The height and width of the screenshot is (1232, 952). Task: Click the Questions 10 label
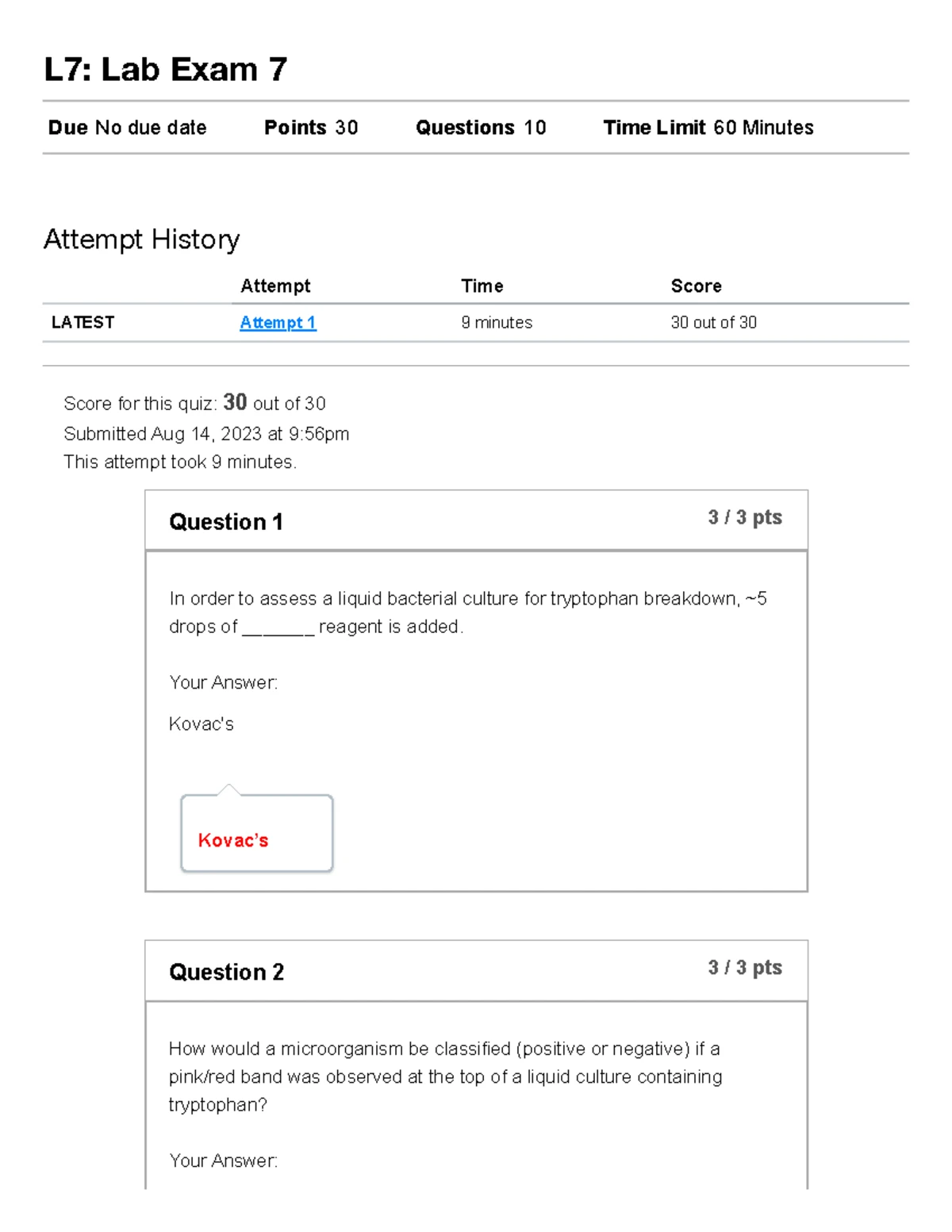(480, 128)
